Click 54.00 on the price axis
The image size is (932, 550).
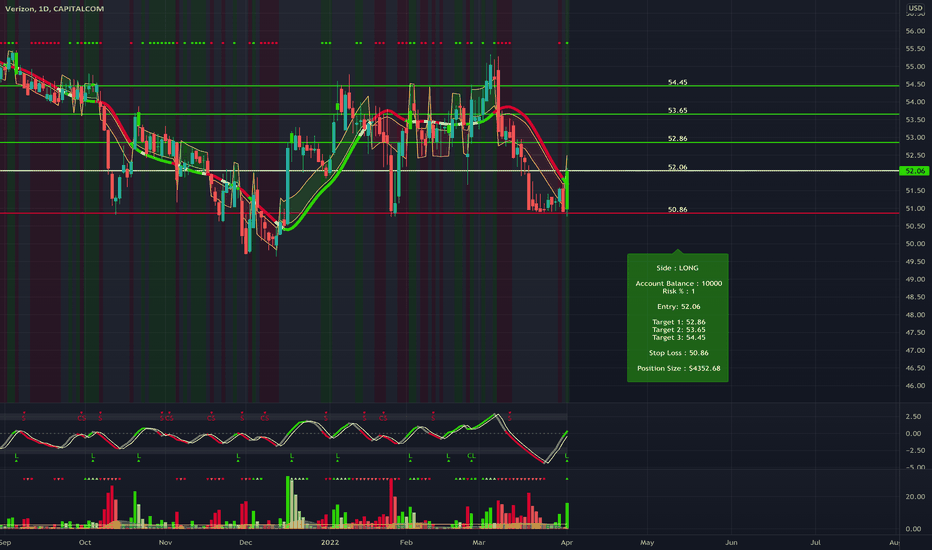tap(915, 102)
